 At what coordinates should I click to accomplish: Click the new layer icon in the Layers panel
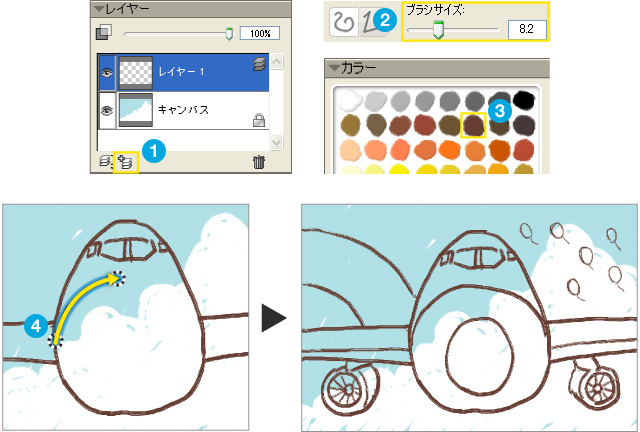125,162
